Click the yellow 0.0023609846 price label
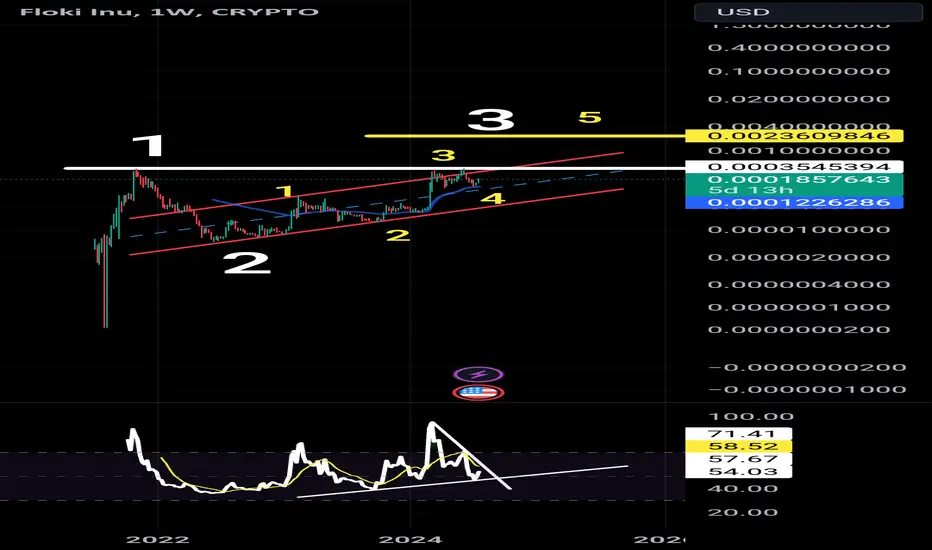Viewport: 932px width, 550px height. point(794,136)
